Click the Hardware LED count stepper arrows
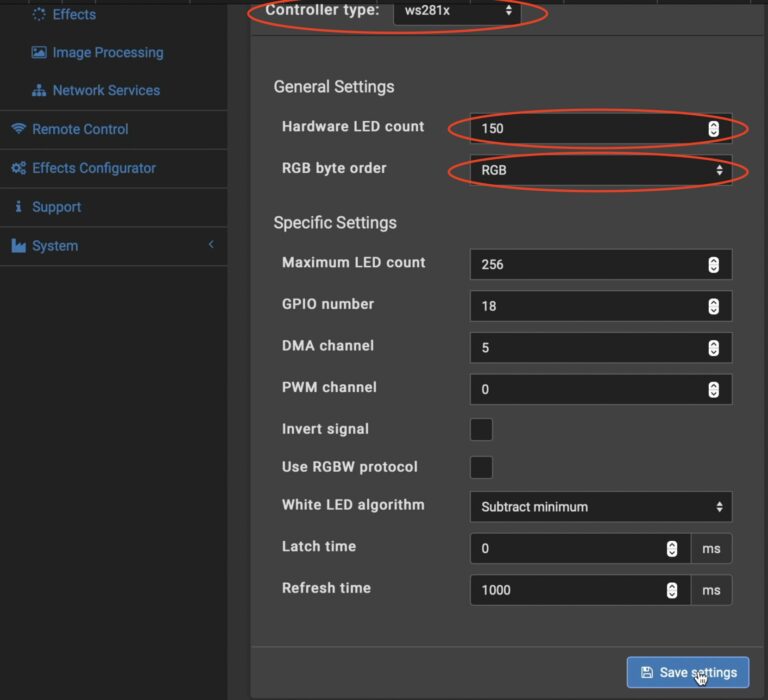Screen dimensions: 768x700 pos(713,128)
